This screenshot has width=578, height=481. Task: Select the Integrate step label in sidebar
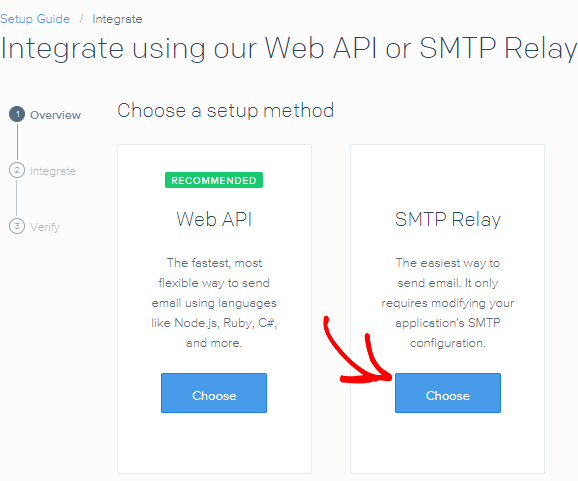(53, 171)
